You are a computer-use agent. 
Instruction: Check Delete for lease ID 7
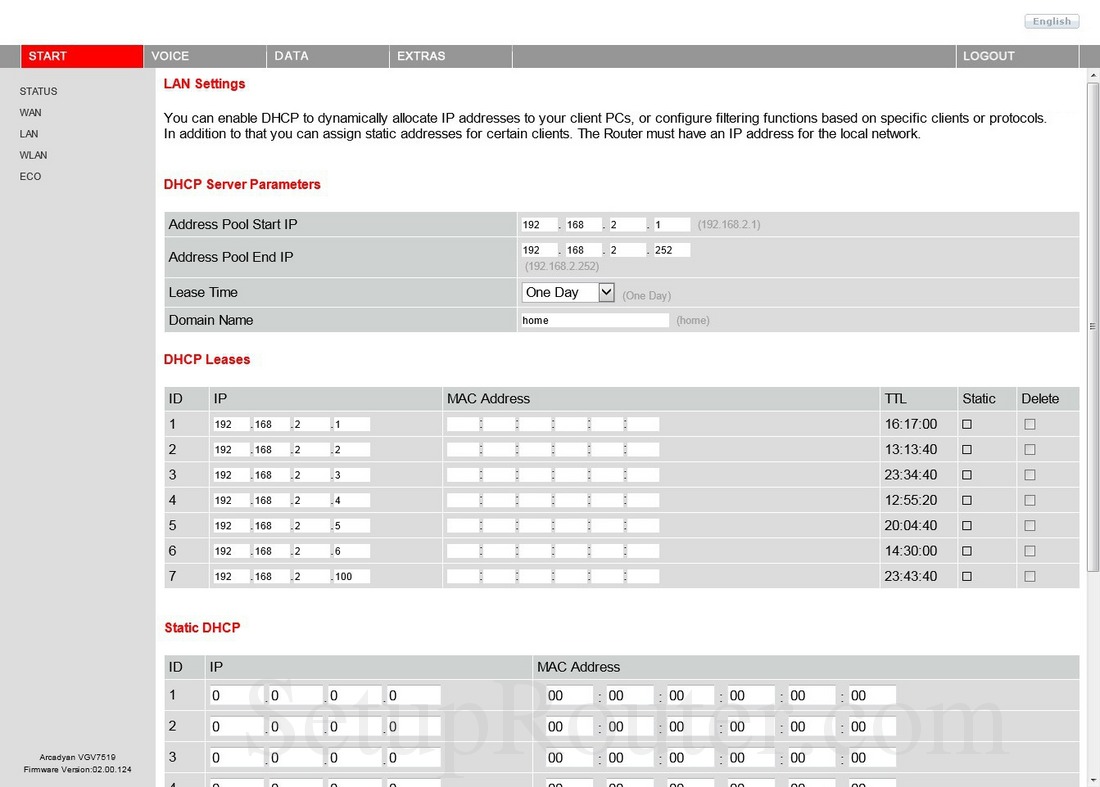[1030, 577]
